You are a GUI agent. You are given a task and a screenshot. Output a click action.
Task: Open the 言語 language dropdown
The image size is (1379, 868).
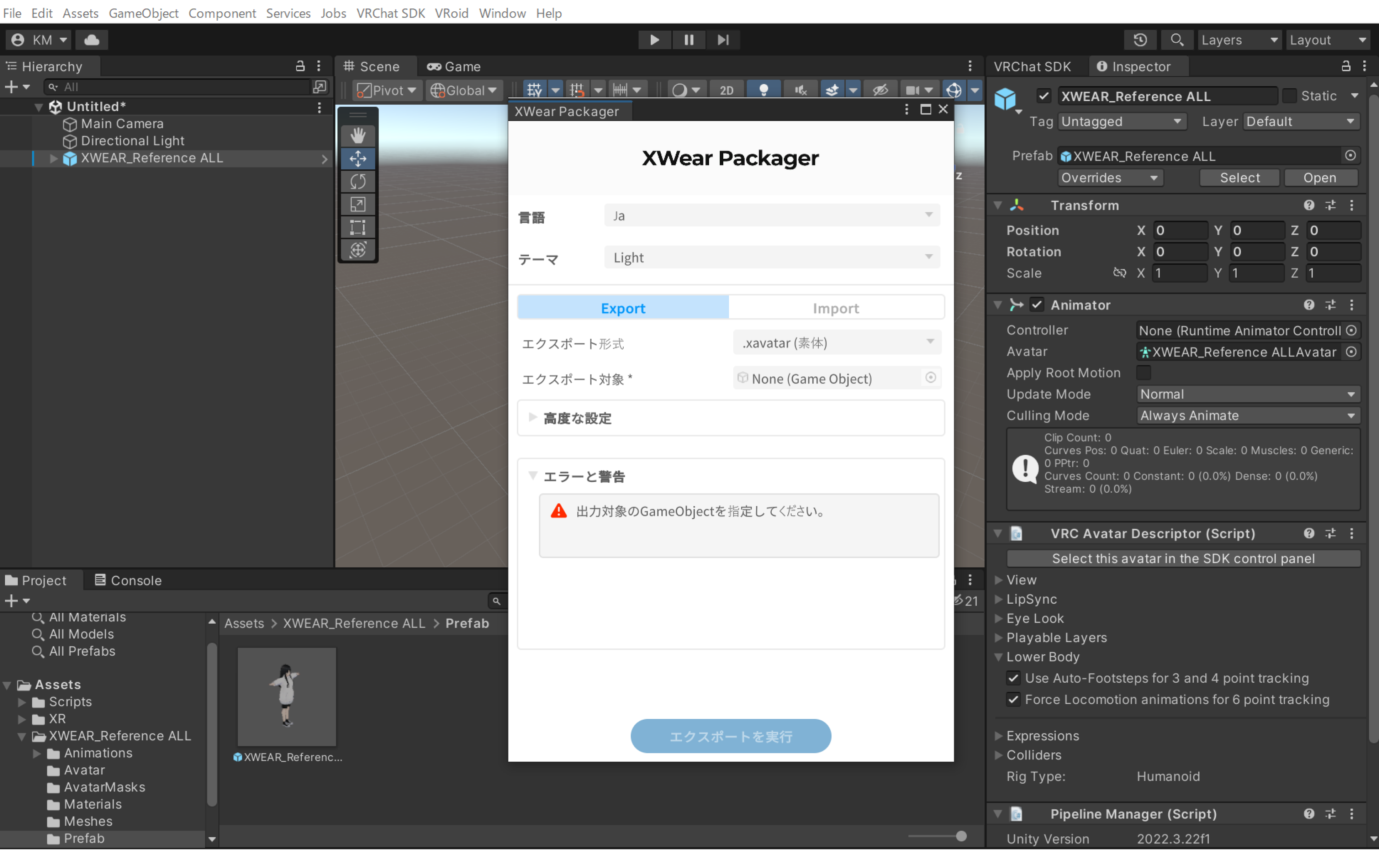click(771, 215)
